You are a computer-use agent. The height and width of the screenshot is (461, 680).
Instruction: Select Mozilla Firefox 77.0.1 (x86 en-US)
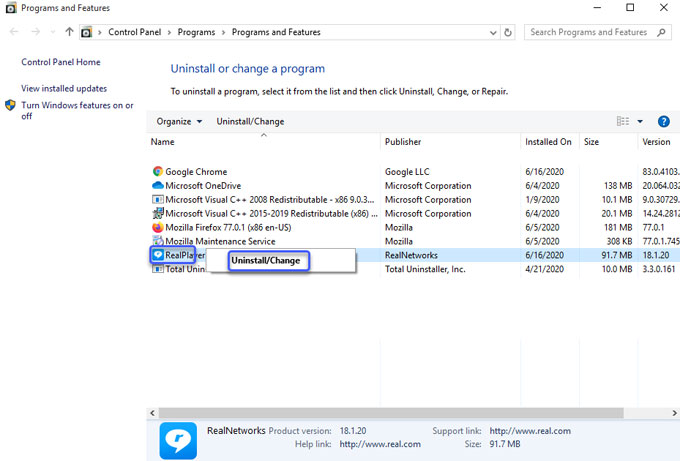coord(228,227)
